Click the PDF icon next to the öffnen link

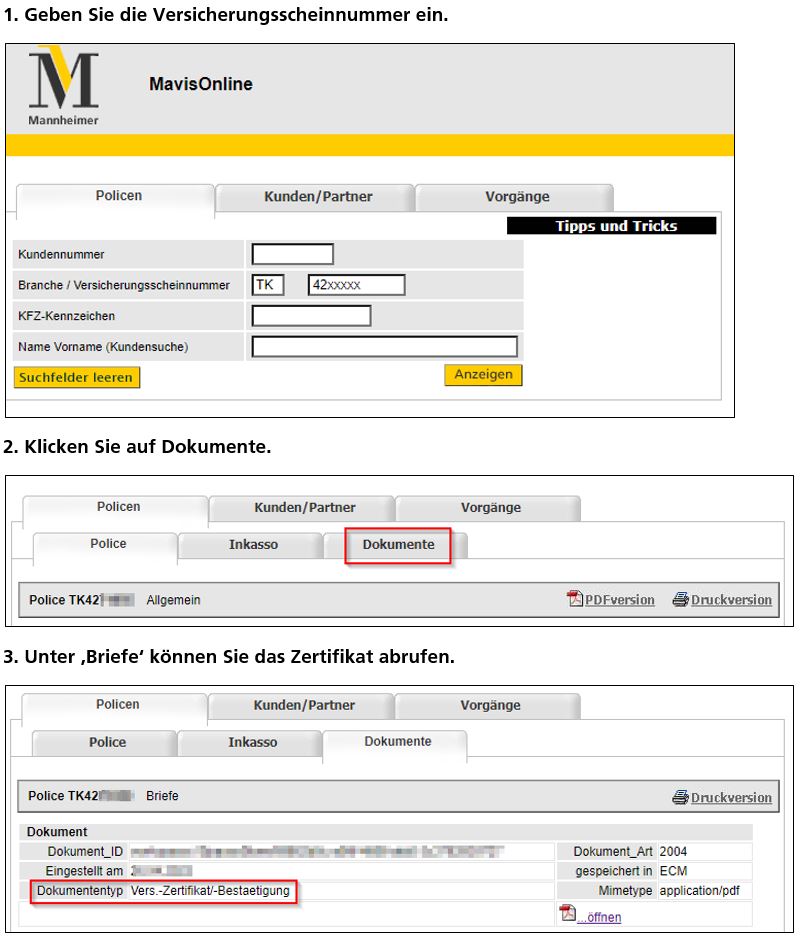pyautogui.click(x=568, y=914)
